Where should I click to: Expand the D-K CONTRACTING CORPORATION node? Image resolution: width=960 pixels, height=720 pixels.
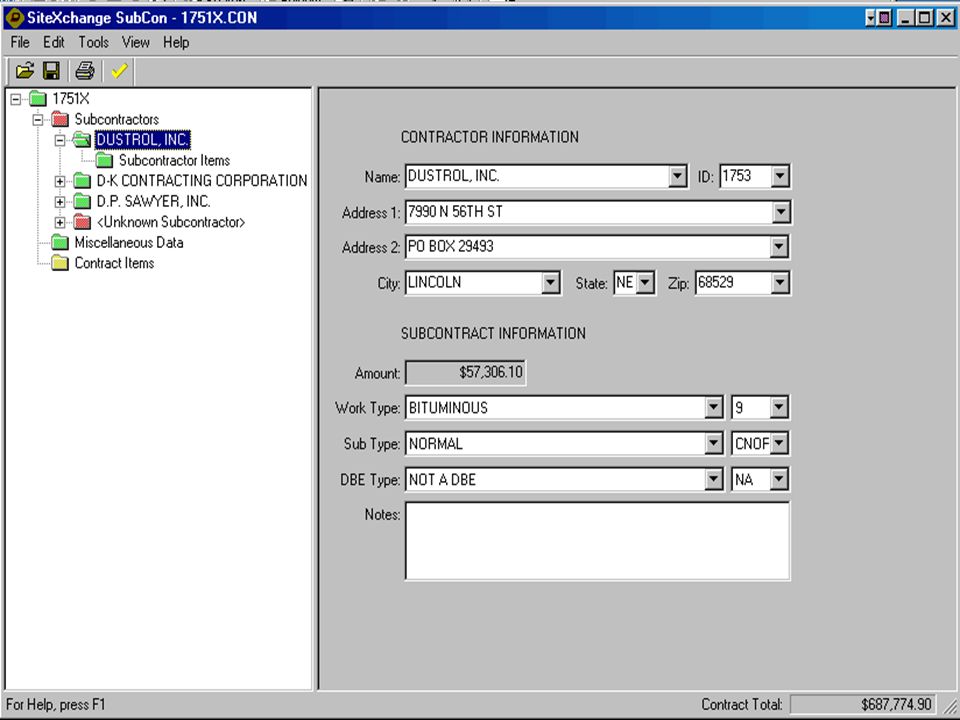[x=60, y=181]
